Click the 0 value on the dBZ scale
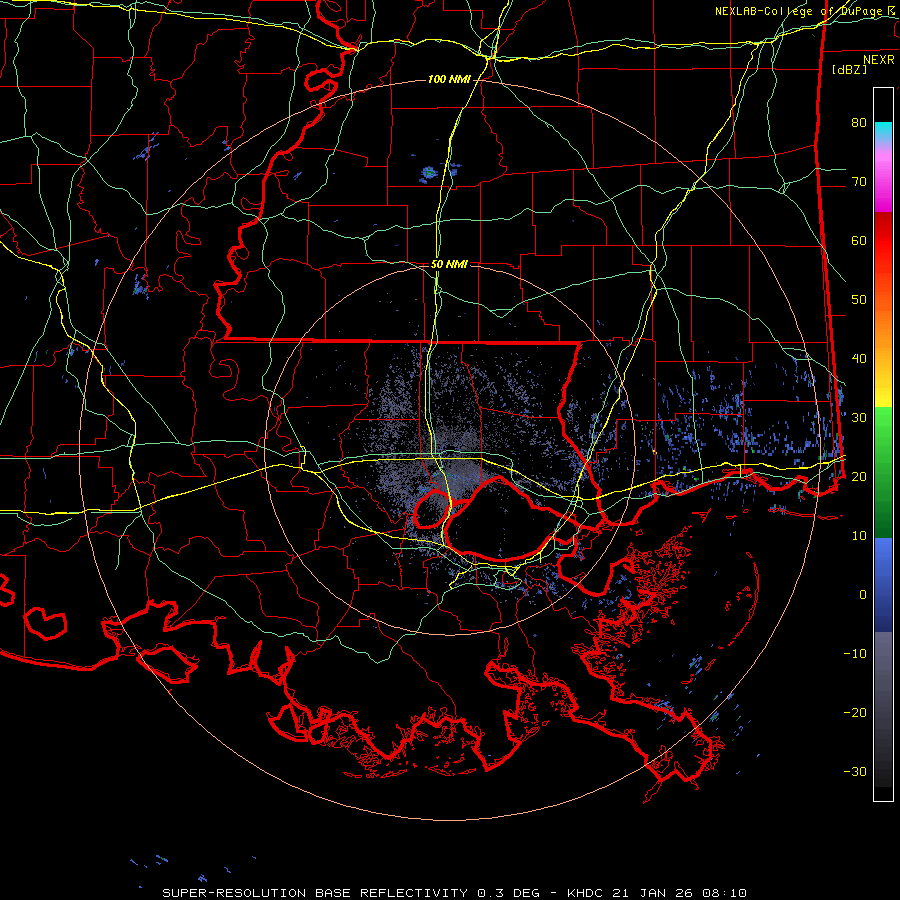This screenshot has height=900, width=900. [x=863, y=595]
